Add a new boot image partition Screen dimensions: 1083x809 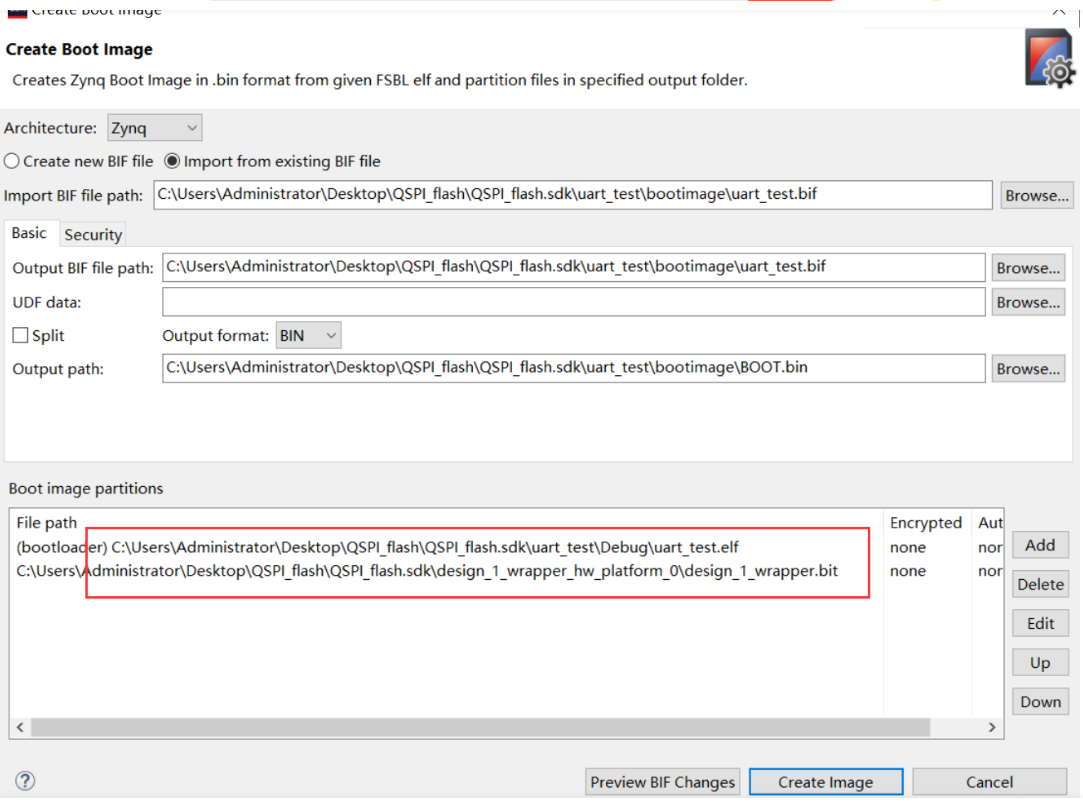coord(1040,545)
